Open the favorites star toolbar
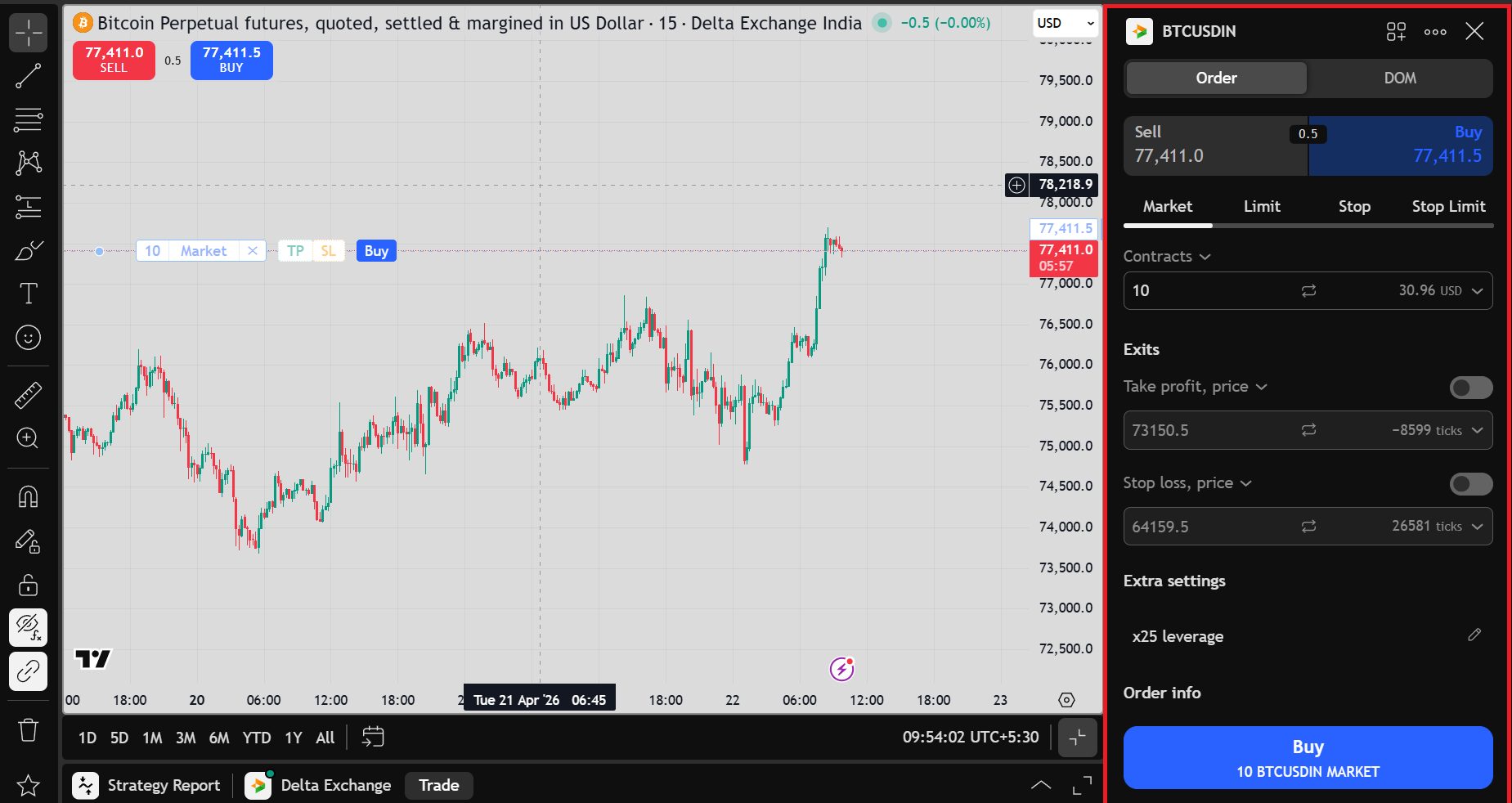The height and width of the screenshot is (803, 1512). tap(29, 785)
